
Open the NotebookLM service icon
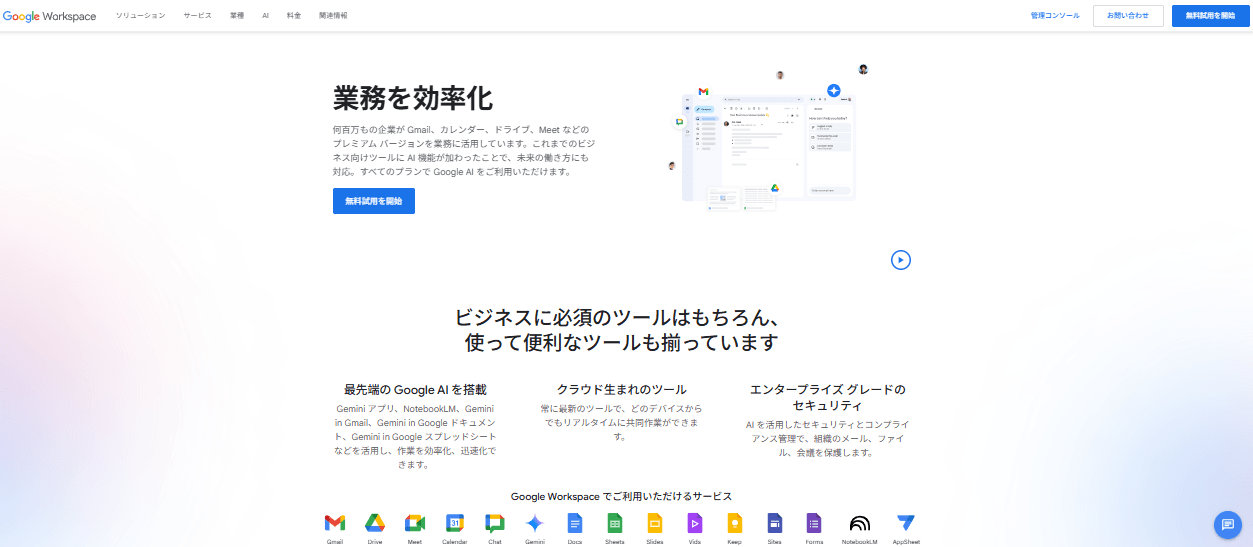[x=859, y=523]
